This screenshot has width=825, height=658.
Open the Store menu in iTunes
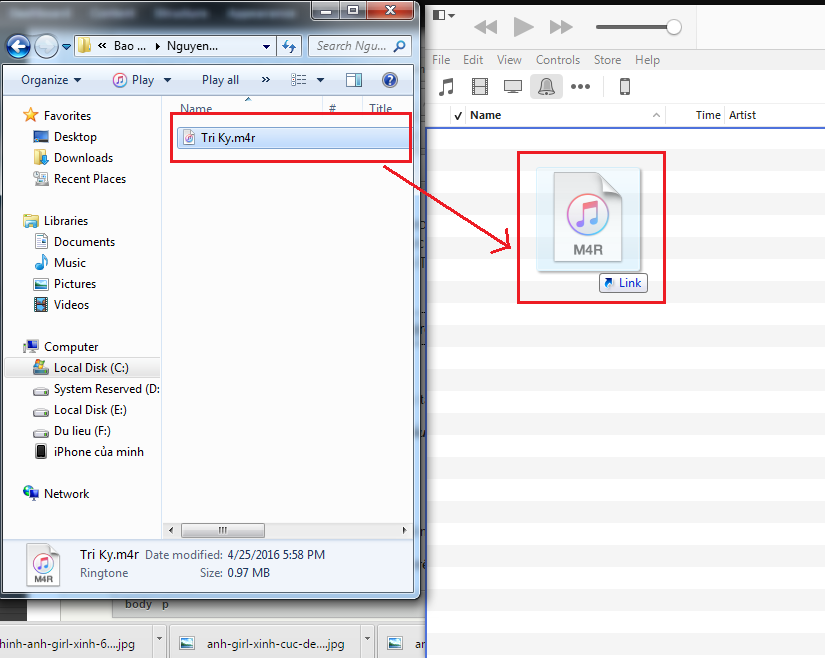pos(607,60)
